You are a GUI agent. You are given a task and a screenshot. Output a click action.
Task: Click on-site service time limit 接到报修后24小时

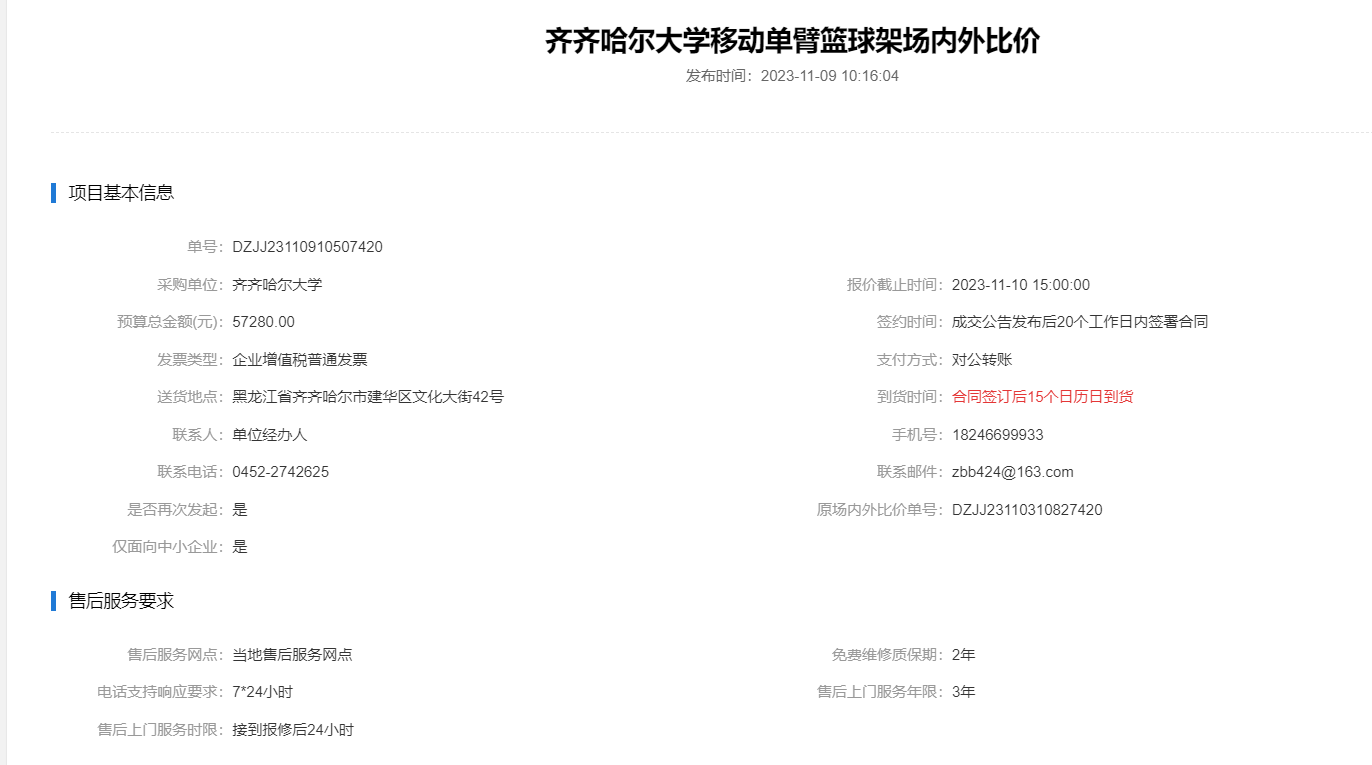coord(293,730)
